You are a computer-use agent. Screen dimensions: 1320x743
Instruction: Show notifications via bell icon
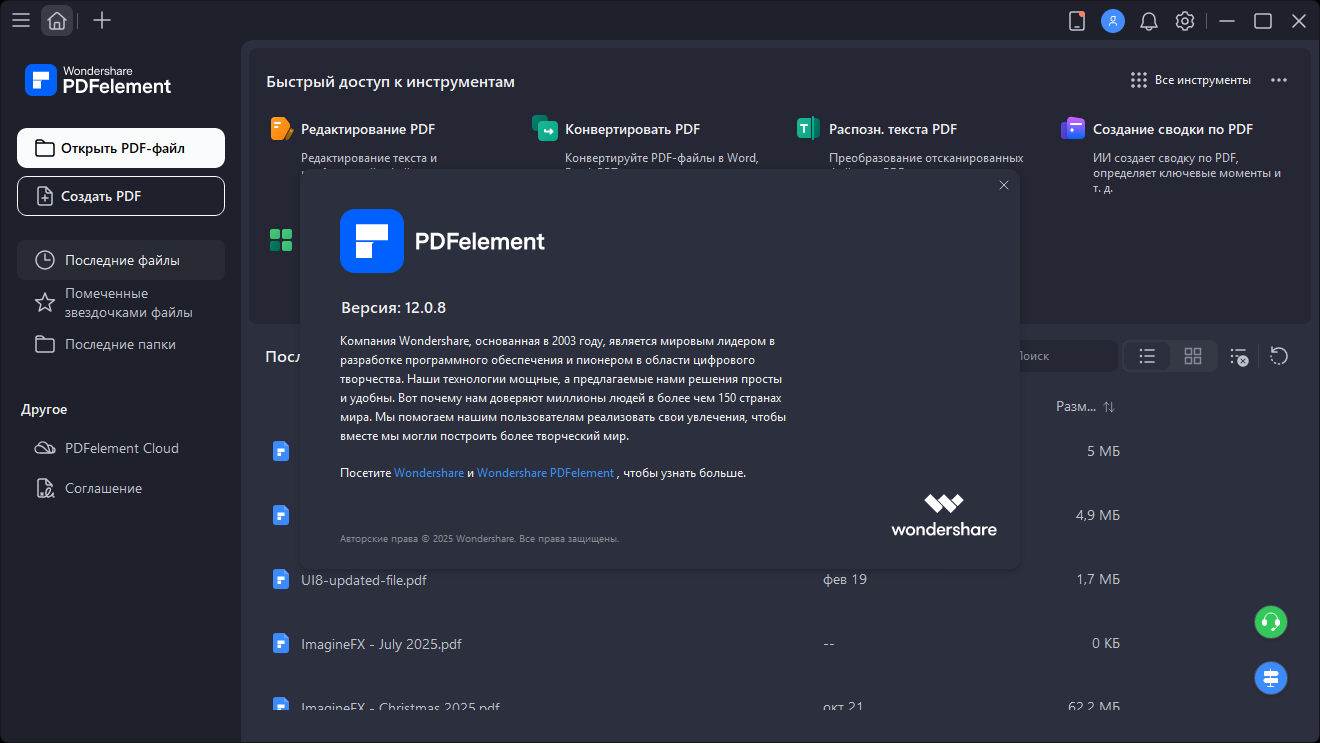pos(1149,21)
